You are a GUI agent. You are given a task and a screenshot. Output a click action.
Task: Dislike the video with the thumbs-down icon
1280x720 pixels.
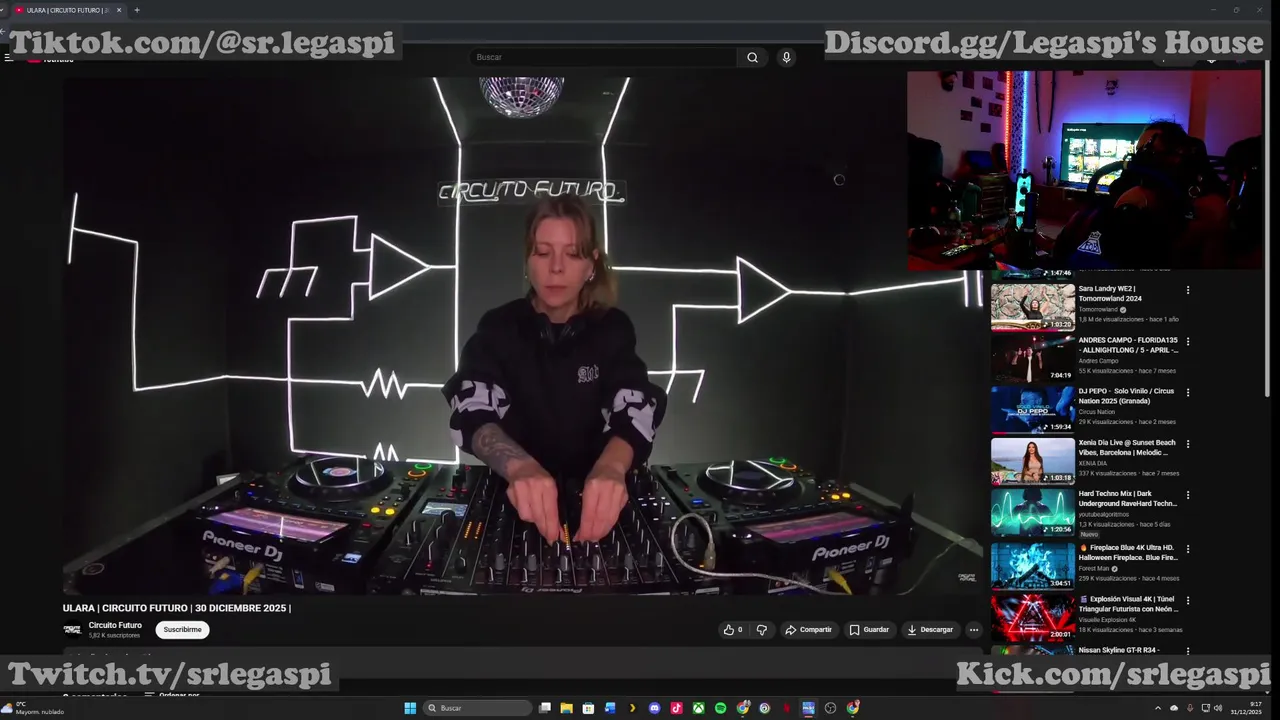pyautogui.click(x=762, y=630)
